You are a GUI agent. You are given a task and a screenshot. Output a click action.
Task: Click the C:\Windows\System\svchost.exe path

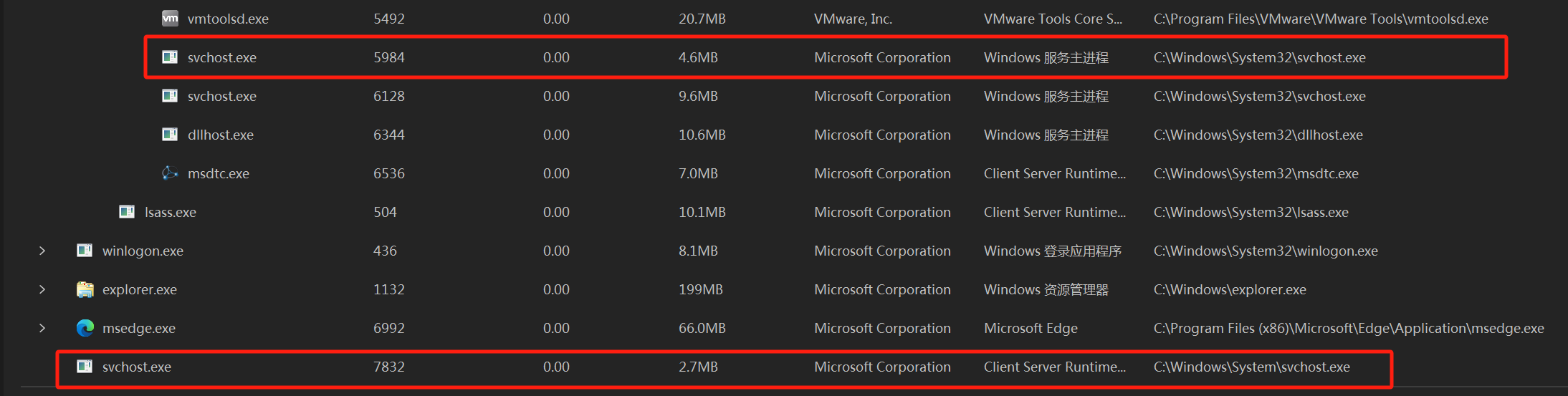click(x=1251, y=367)
